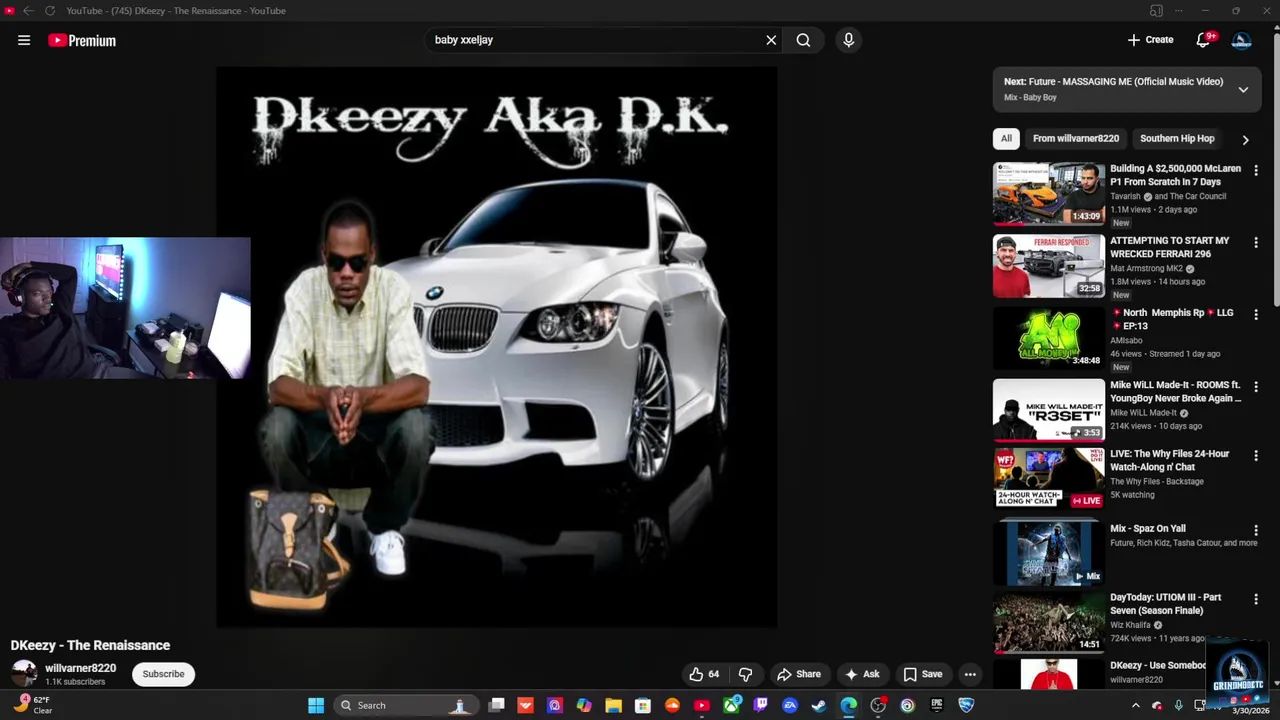Open the Create upload button

coord(1151,40)
